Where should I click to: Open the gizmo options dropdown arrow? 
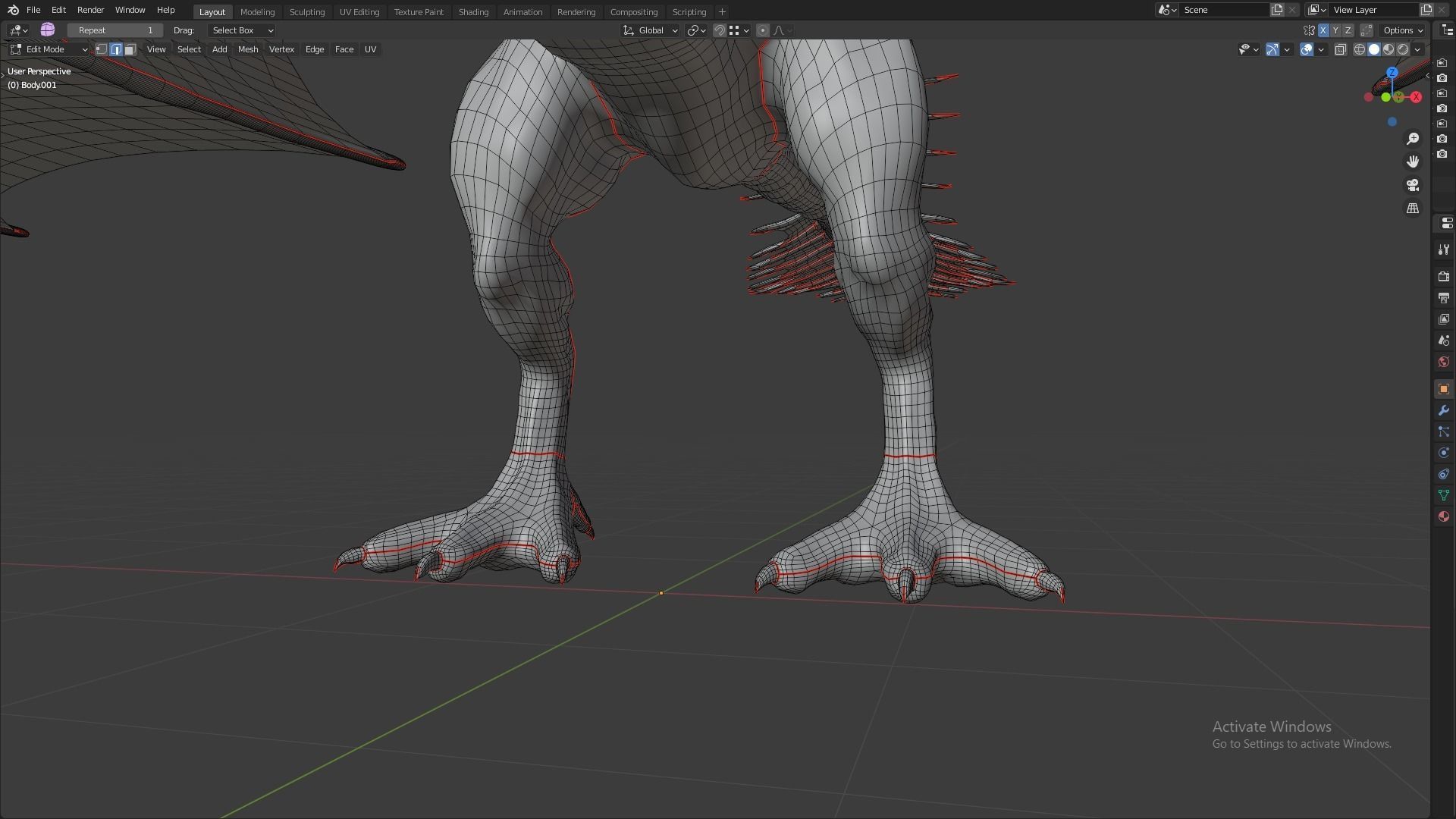[1287, 49]
